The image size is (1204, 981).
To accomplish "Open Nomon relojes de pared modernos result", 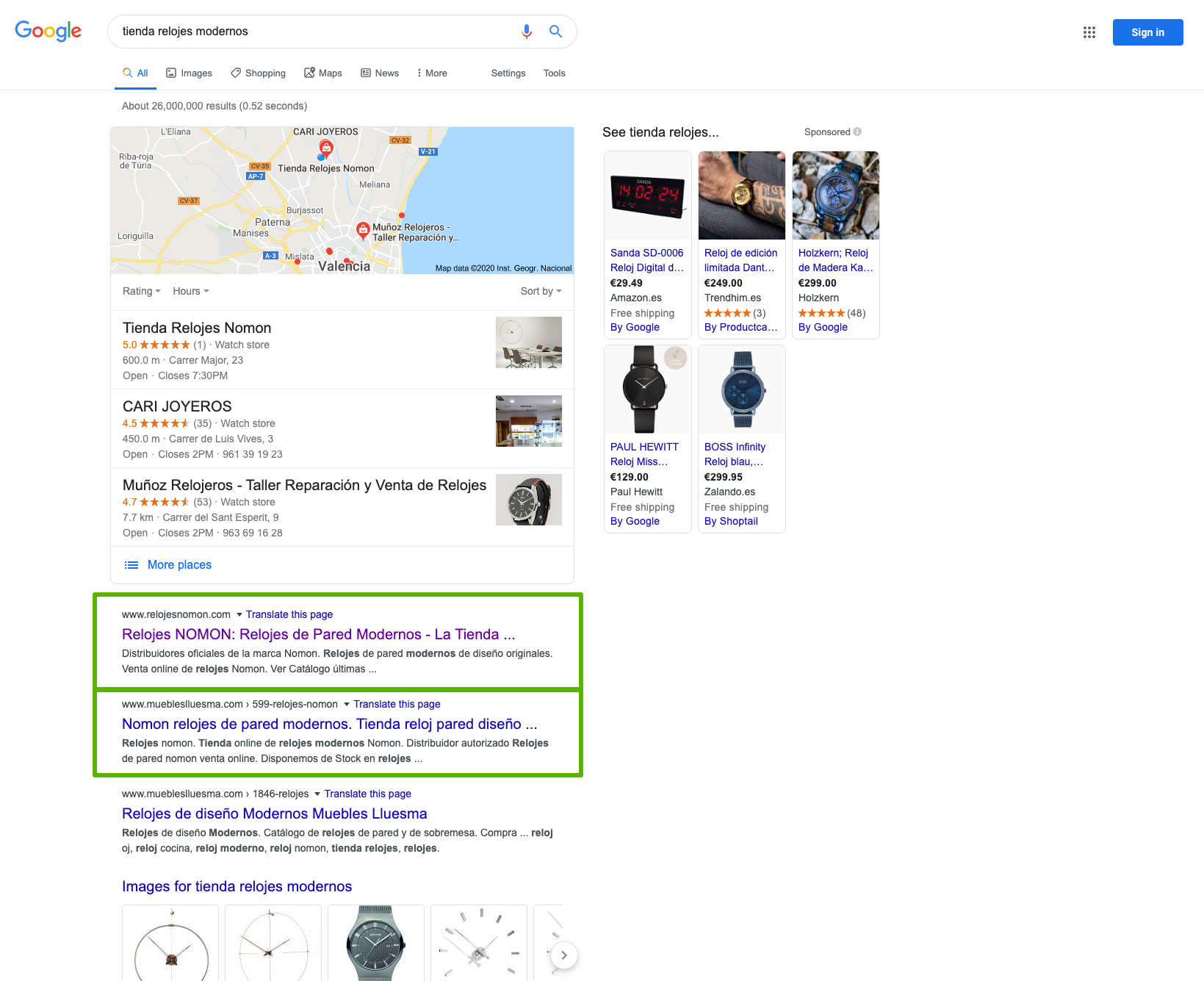I will point(329,725).
